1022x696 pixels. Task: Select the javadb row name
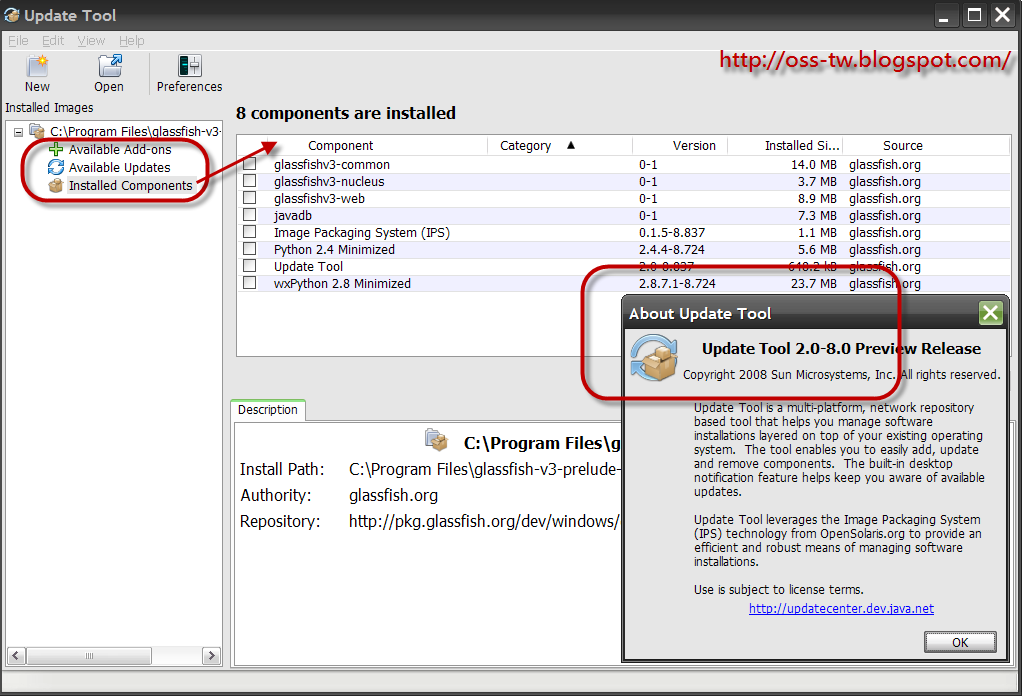click(293, 216)
